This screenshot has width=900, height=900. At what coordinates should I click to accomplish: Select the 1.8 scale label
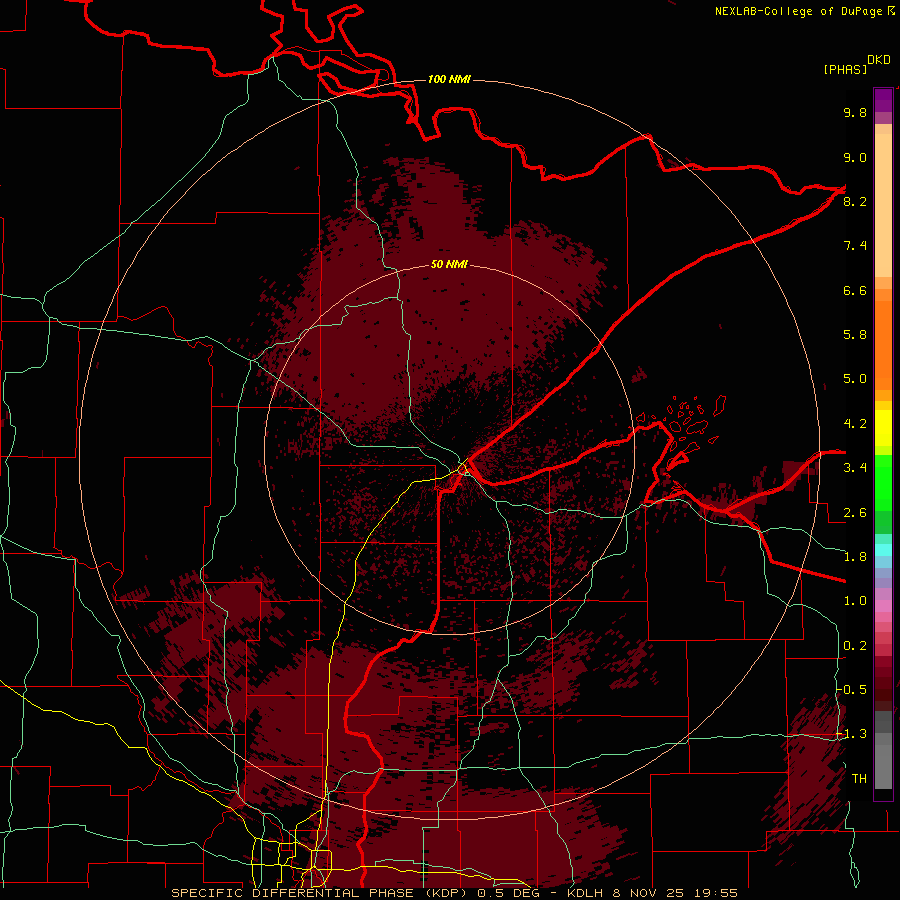coord(855,557)
